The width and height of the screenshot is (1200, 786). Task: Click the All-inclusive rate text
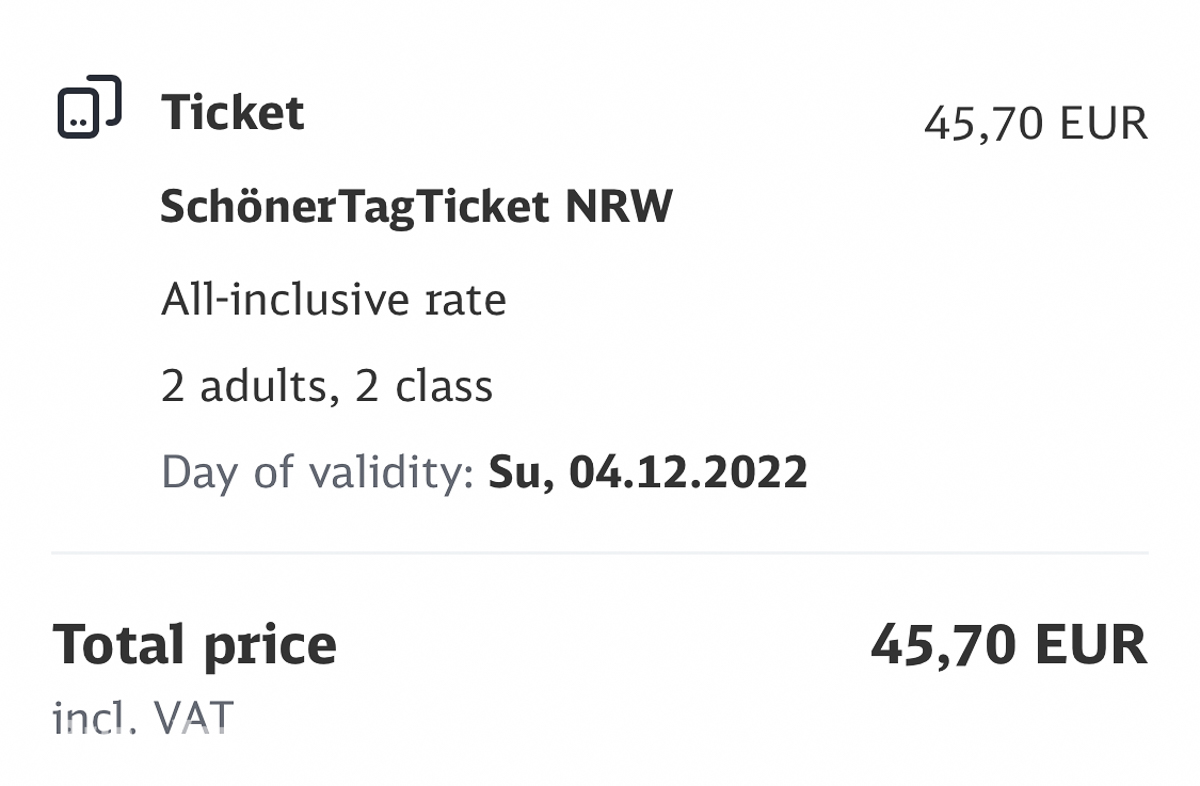tap(334, 299)
